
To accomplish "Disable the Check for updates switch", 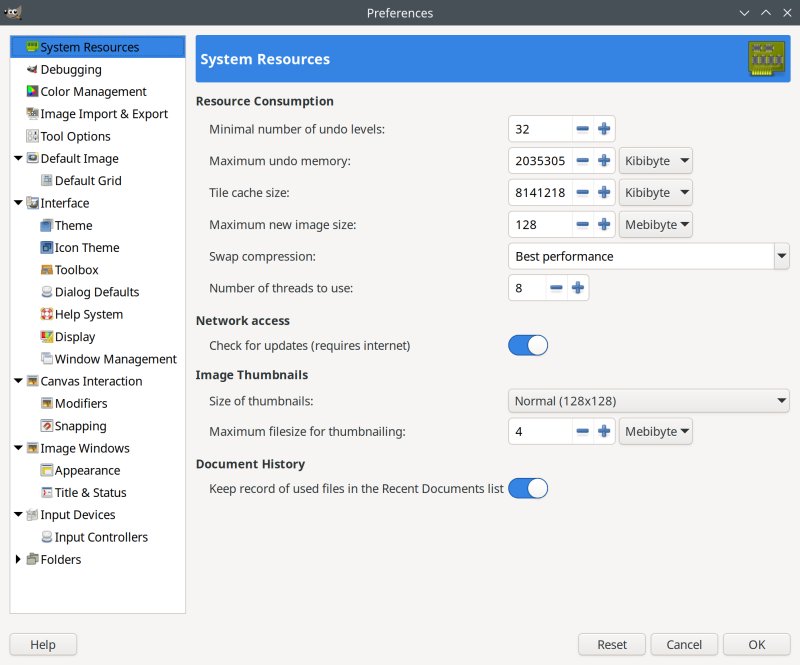I will [x=528, y=345].
